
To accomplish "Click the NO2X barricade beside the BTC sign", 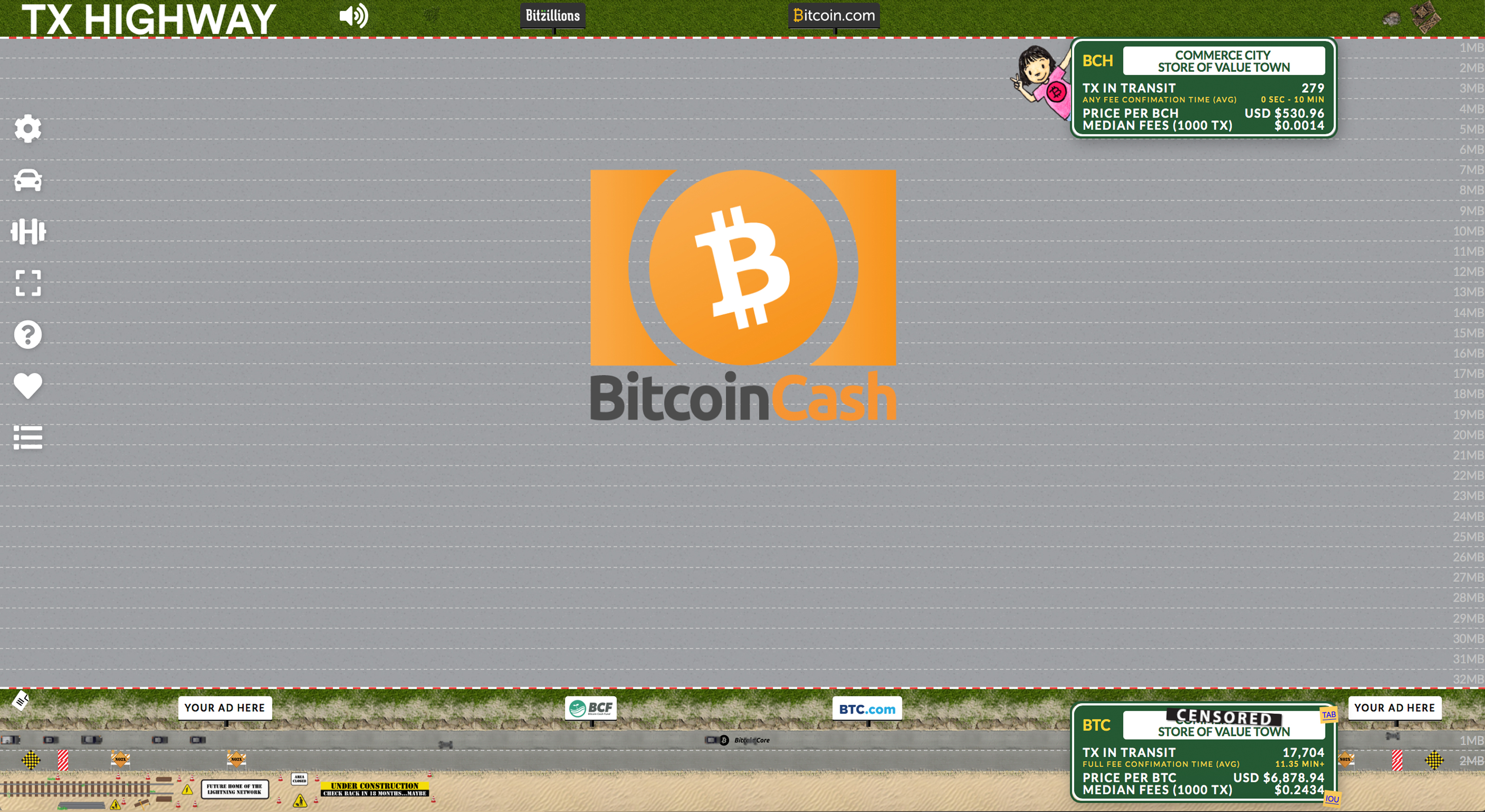I will 1345,759.
